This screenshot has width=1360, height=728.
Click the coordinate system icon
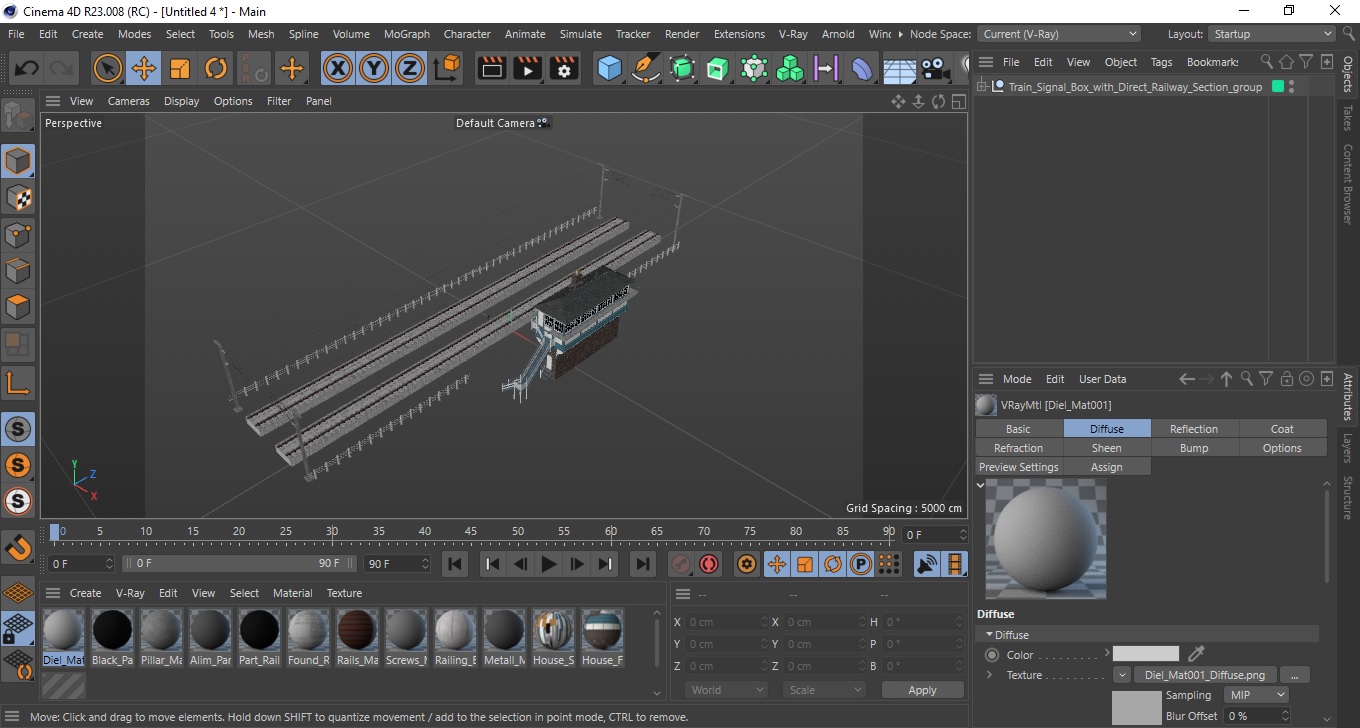447,69
